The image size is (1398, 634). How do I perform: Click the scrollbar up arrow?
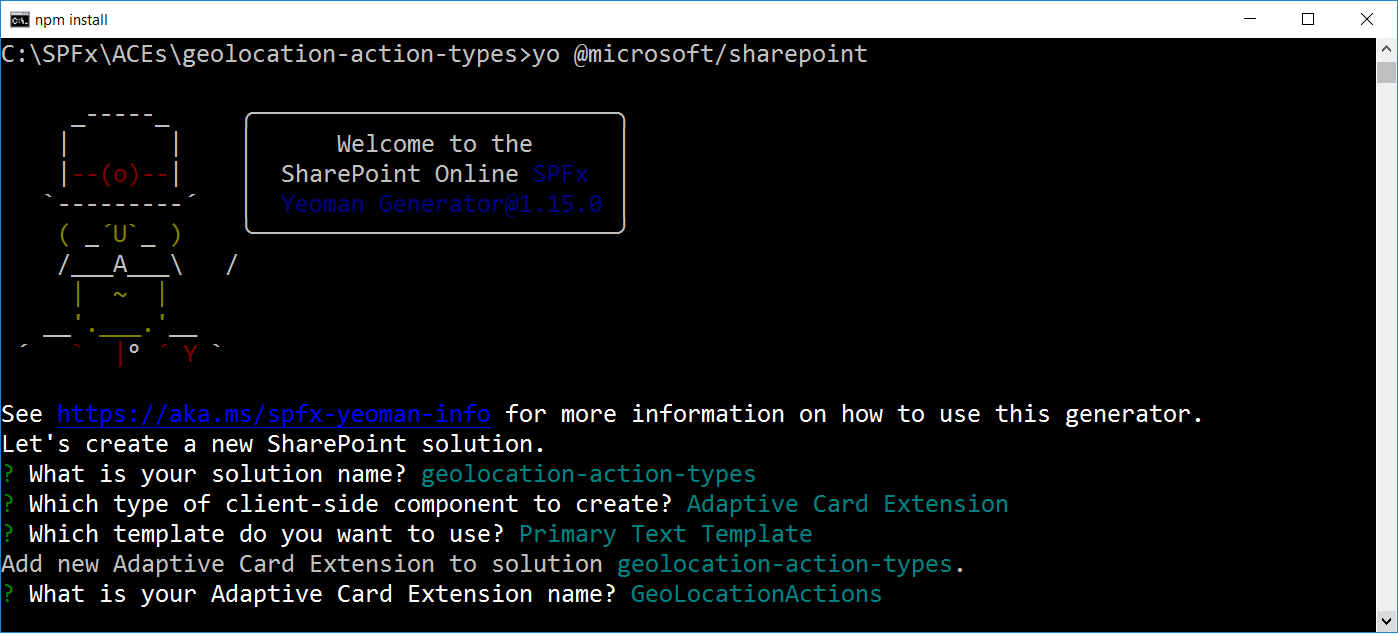pyautogui.click(x=1386, y=48)
